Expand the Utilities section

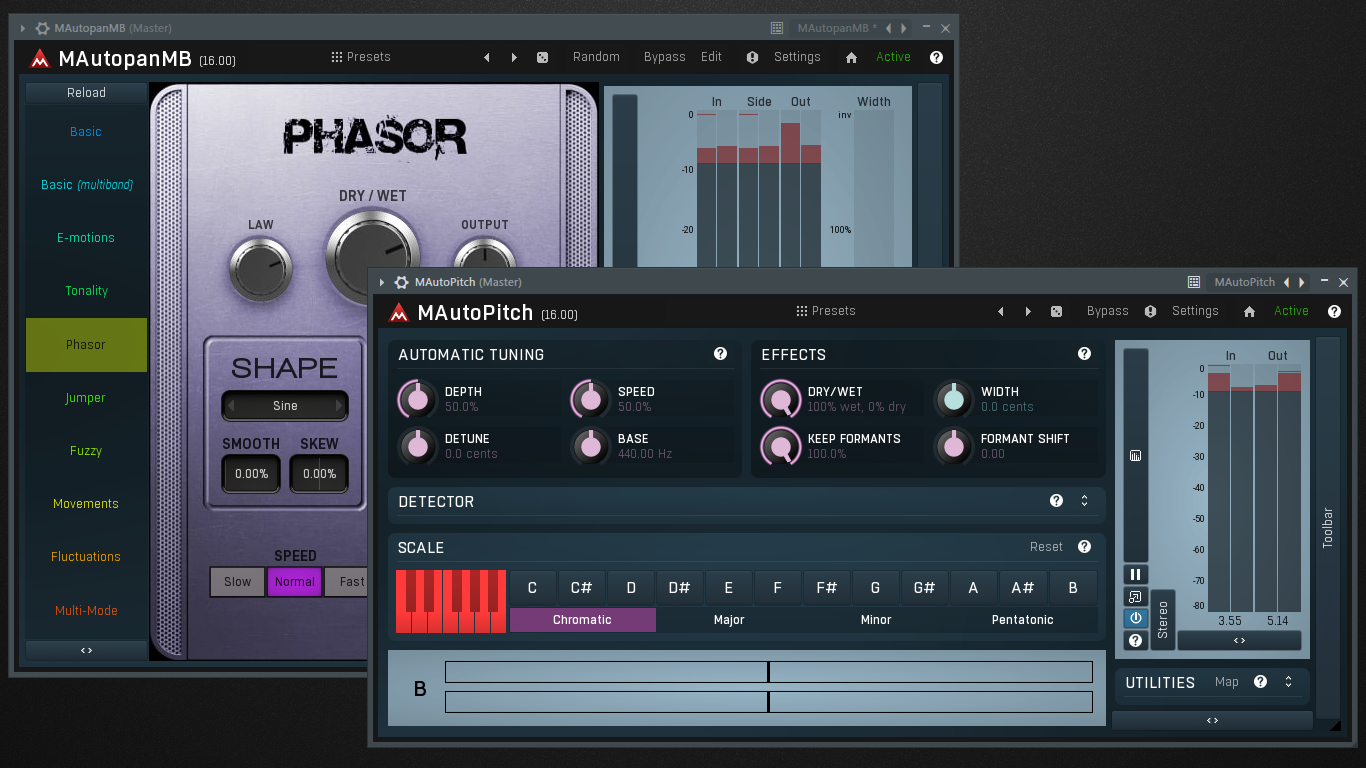click(x=1288, y=682)
